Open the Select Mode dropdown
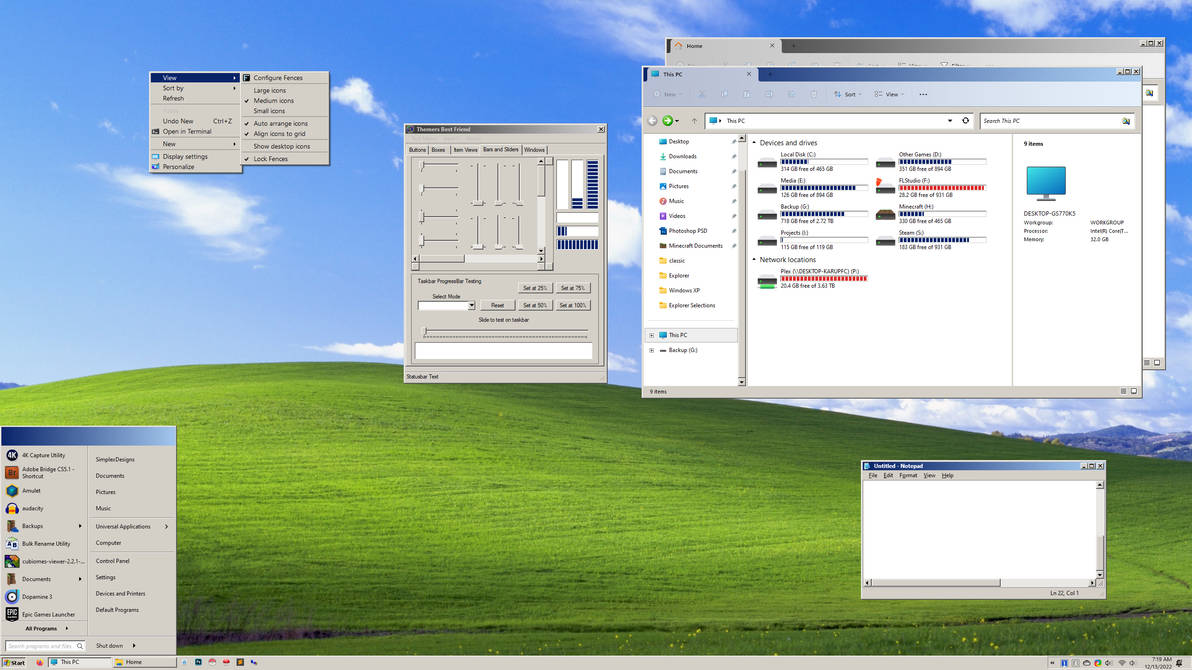This screenshot has width=1192, height=670. tap(472, 305)
